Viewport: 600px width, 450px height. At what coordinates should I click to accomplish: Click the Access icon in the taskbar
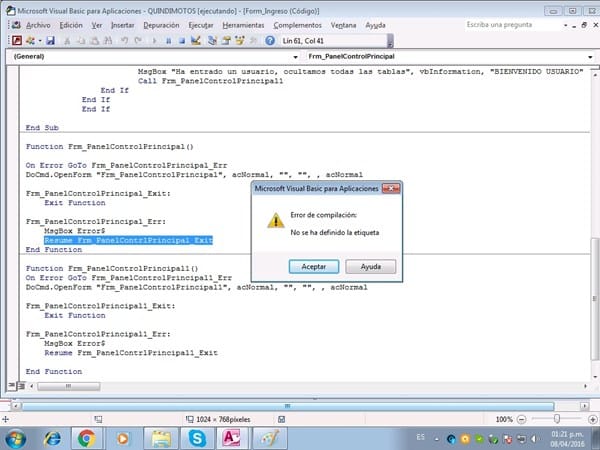point(231,438)
